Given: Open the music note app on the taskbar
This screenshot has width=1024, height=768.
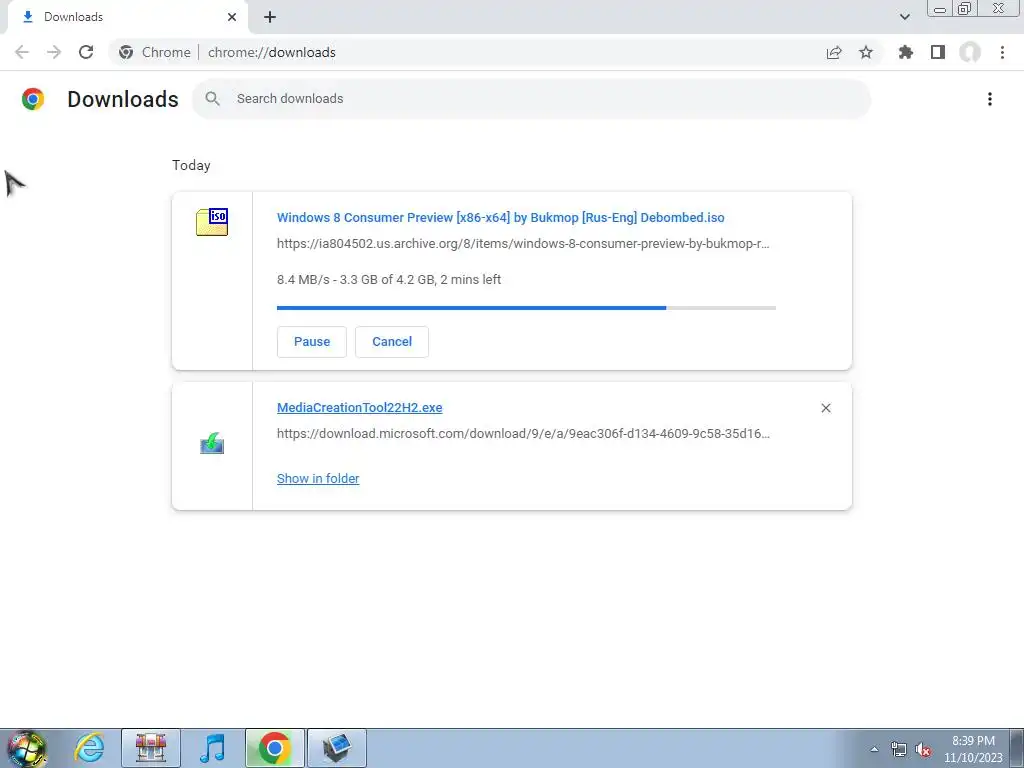Looking at the screenshot, I should tap(212, 748).
